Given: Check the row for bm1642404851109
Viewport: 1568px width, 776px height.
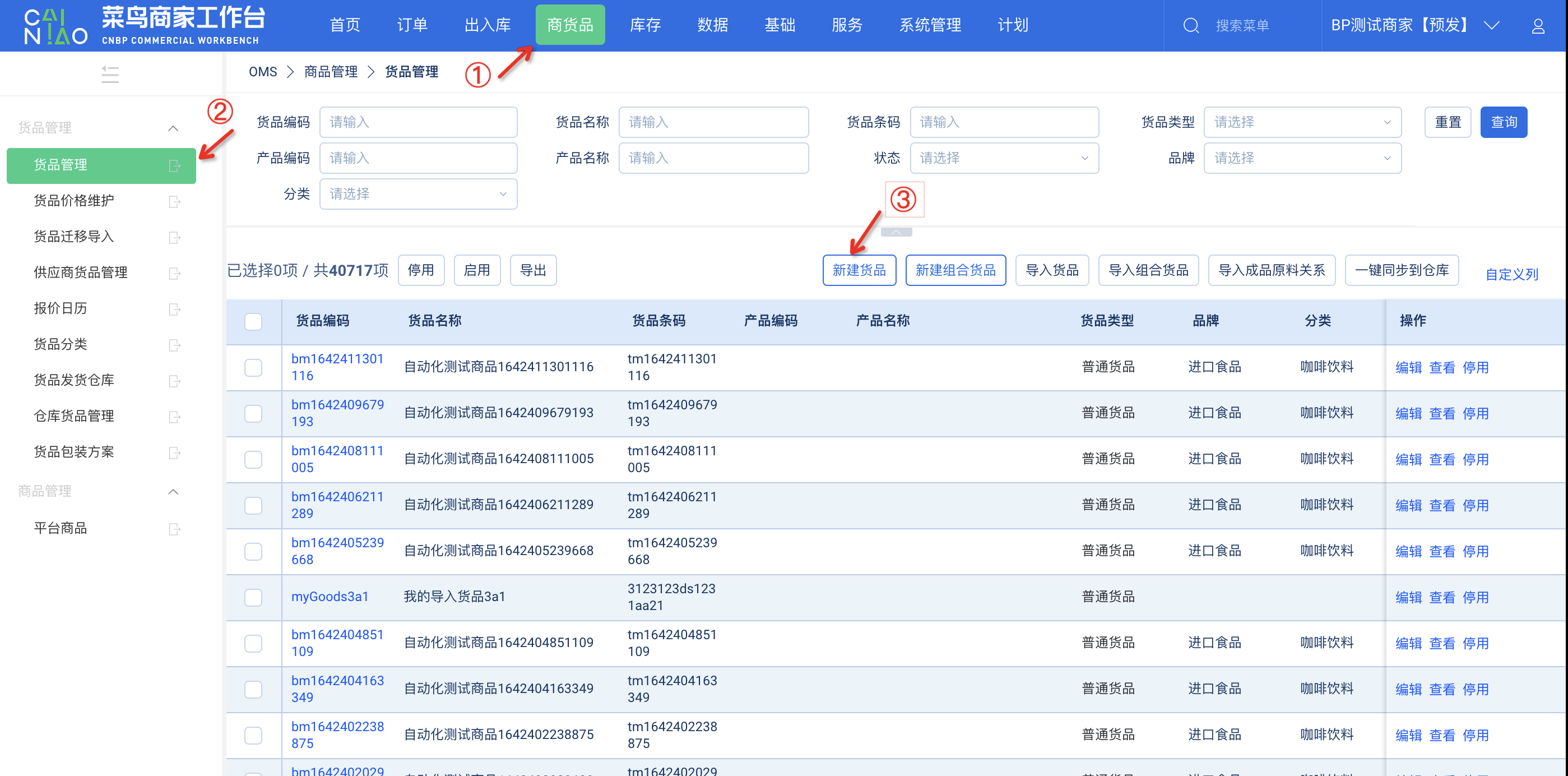Looking at the screenshot, I should coord(253,643).
